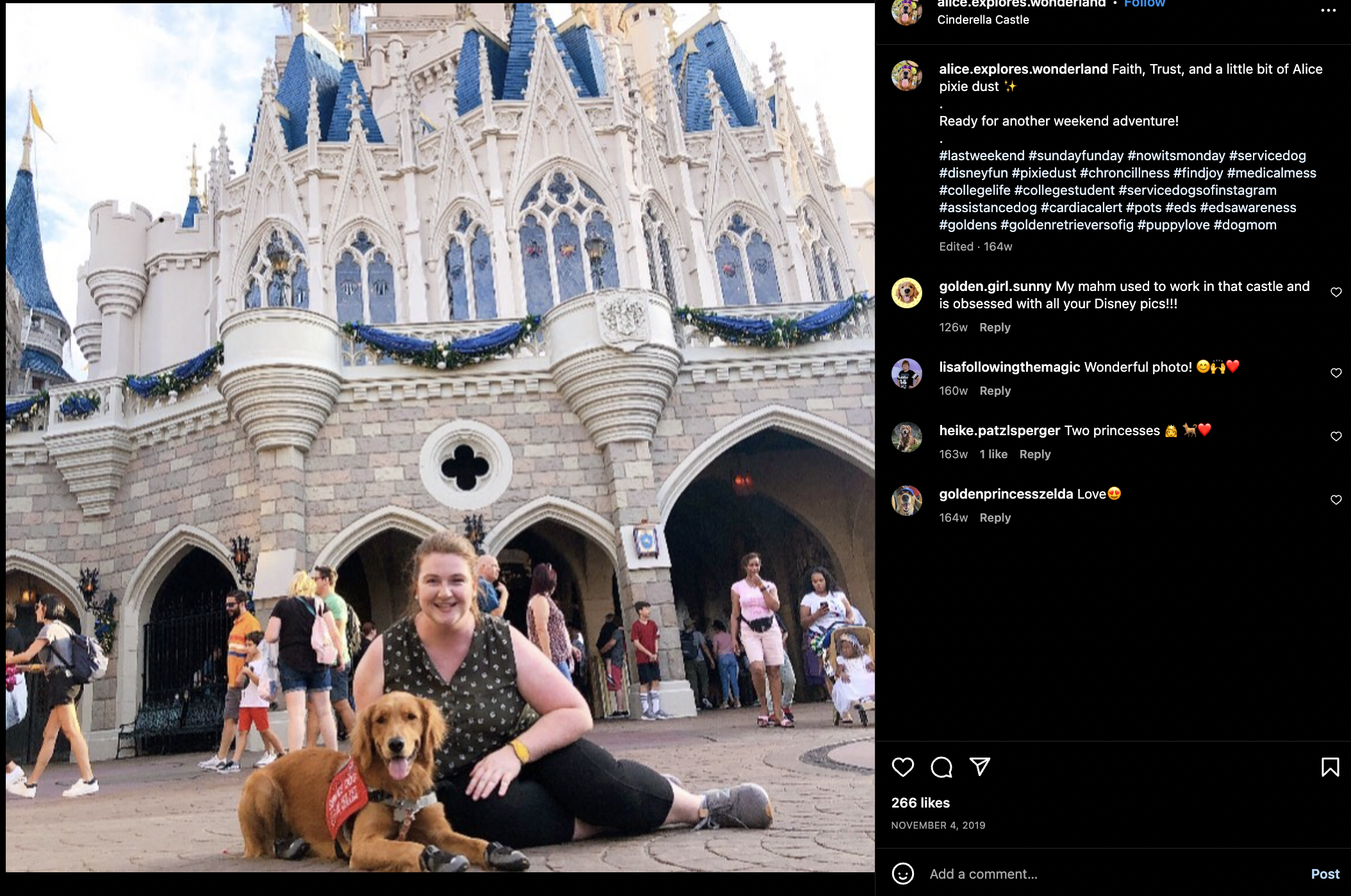View the 1 like on heike's comment
The width and height of the screenshot is (1351, 896).
coord(993,454)
